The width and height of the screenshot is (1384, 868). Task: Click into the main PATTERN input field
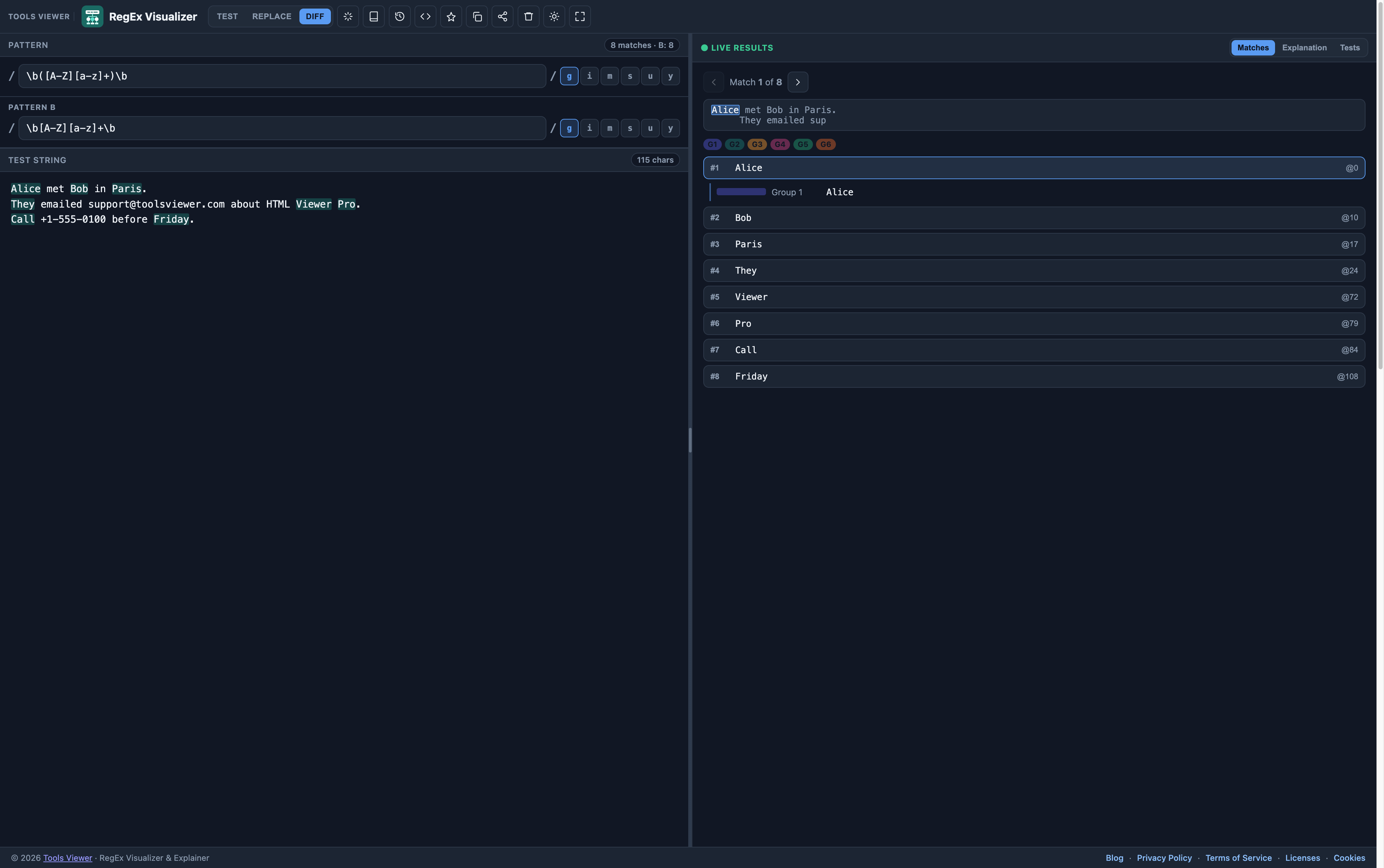point(282,76)
